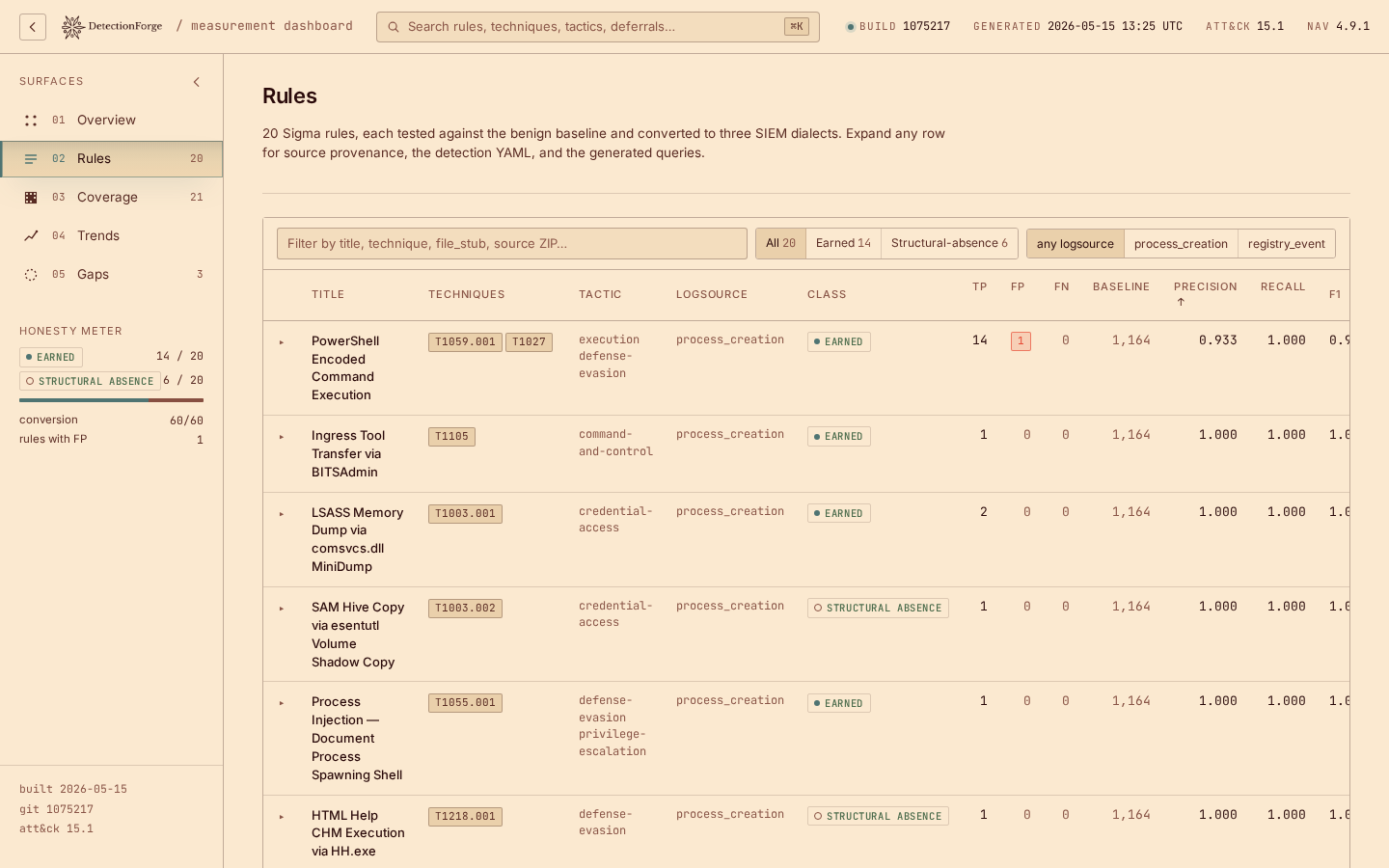Click the T1003.002 technique tag
This screenshot has height=868, width=1389.
coord(465,609)
